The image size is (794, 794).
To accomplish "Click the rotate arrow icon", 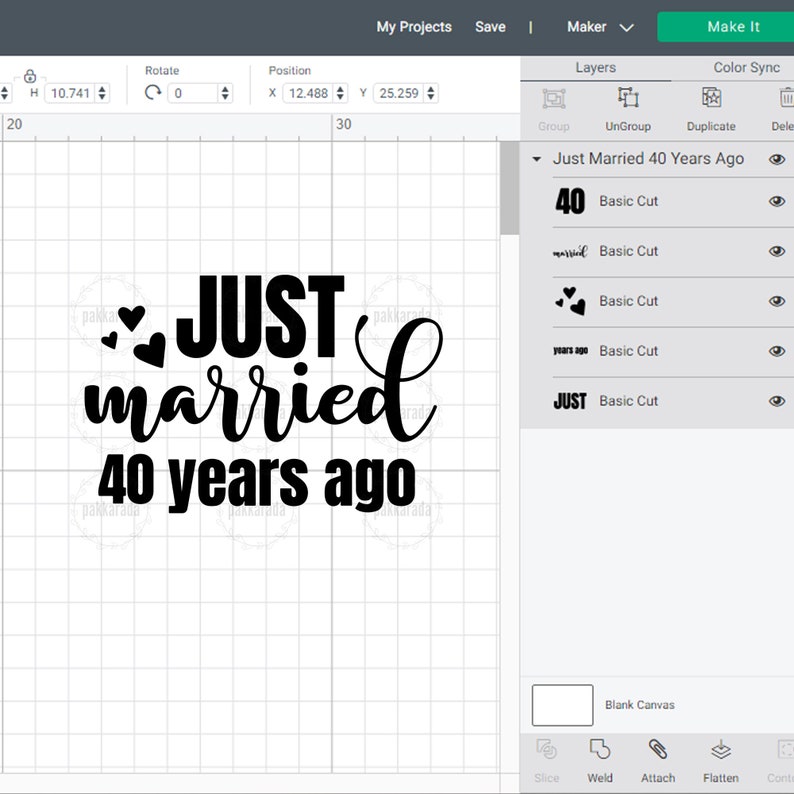I will point(152,93).
